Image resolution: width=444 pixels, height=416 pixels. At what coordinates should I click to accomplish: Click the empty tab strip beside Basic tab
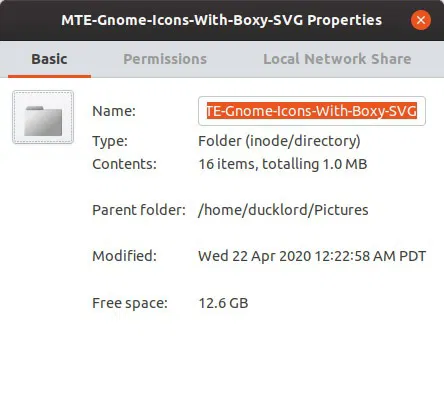point(106,59)
